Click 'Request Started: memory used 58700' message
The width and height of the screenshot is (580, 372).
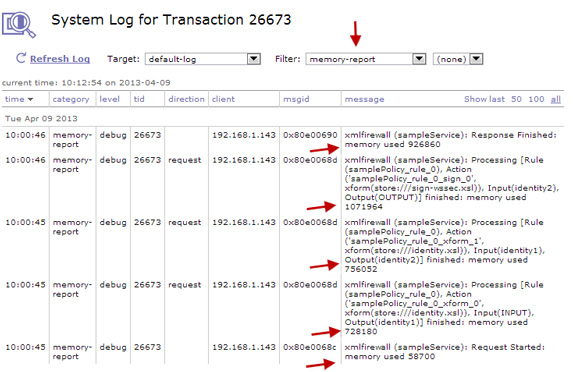(445, 352)
